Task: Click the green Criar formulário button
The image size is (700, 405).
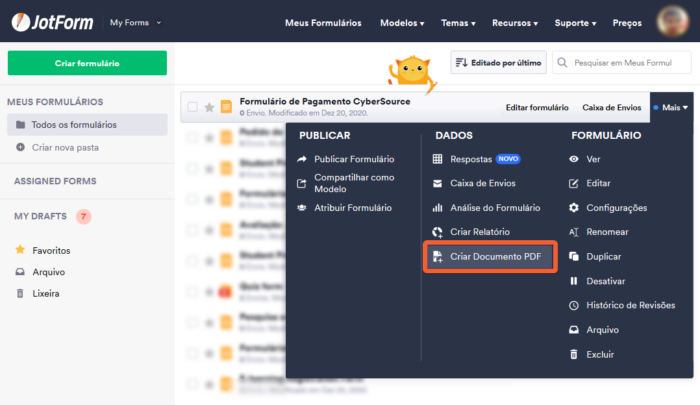Action: [x=87, y=63]
